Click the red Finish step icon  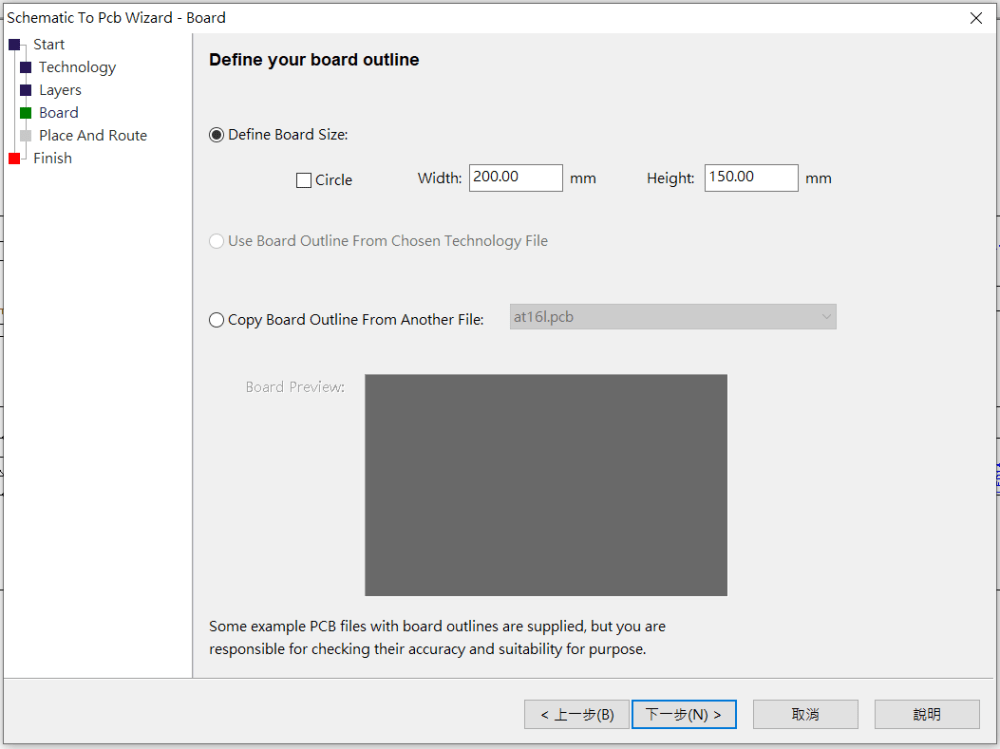point(14,158)
